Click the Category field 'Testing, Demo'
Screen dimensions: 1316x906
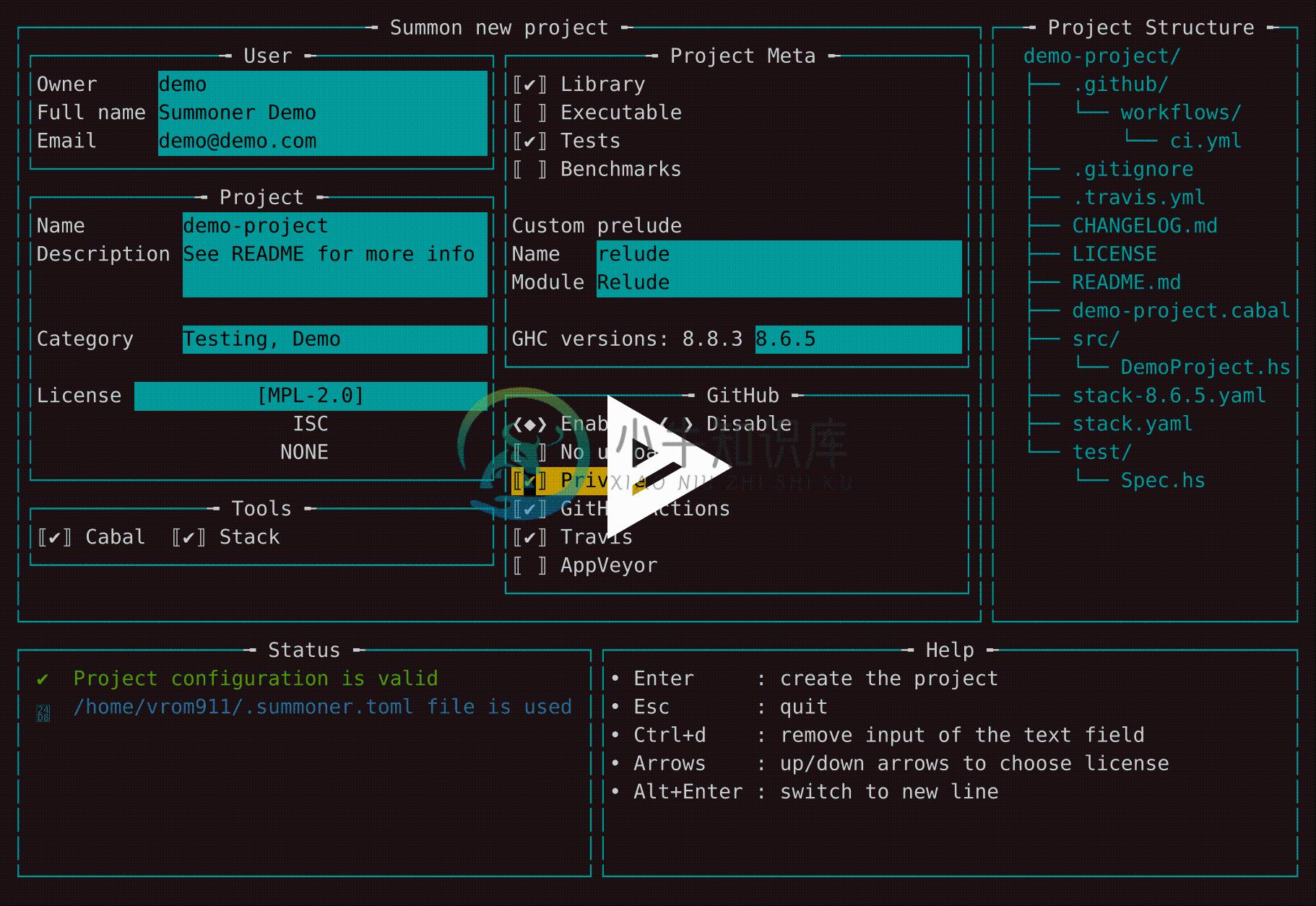pos(335,339)
